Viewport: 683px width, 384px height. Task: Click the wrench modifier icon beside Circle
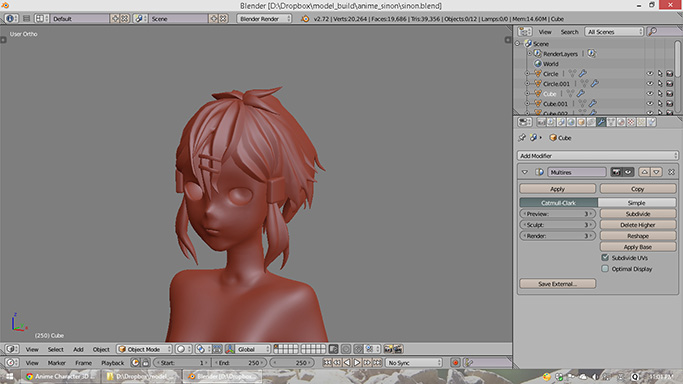583,74
